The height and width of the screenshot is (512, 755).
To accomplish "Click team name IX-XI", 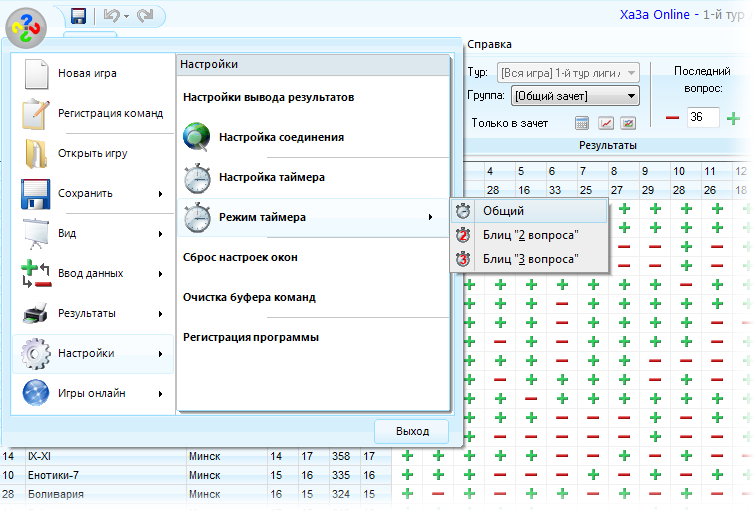I will point(39,456).
